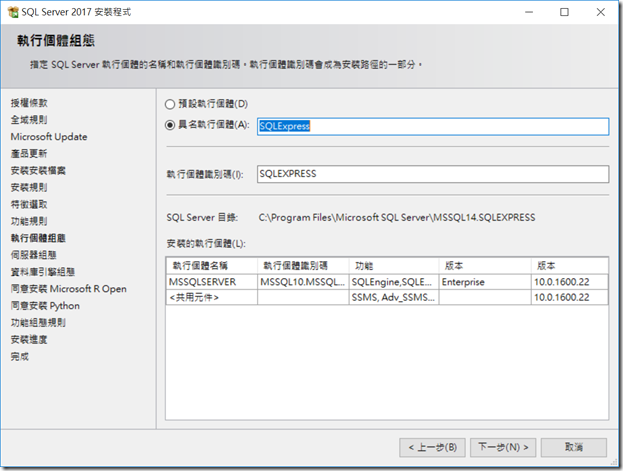Select the 全域規則 step in sidebar
This screenshot has height=471, width=623.
pos(29,120)
